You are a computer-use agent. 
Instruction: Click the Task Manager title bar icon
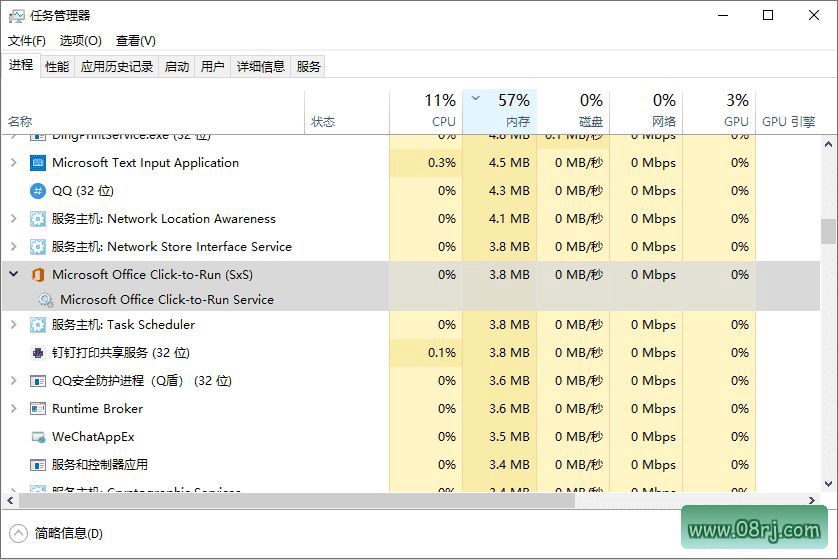point(17,16)
